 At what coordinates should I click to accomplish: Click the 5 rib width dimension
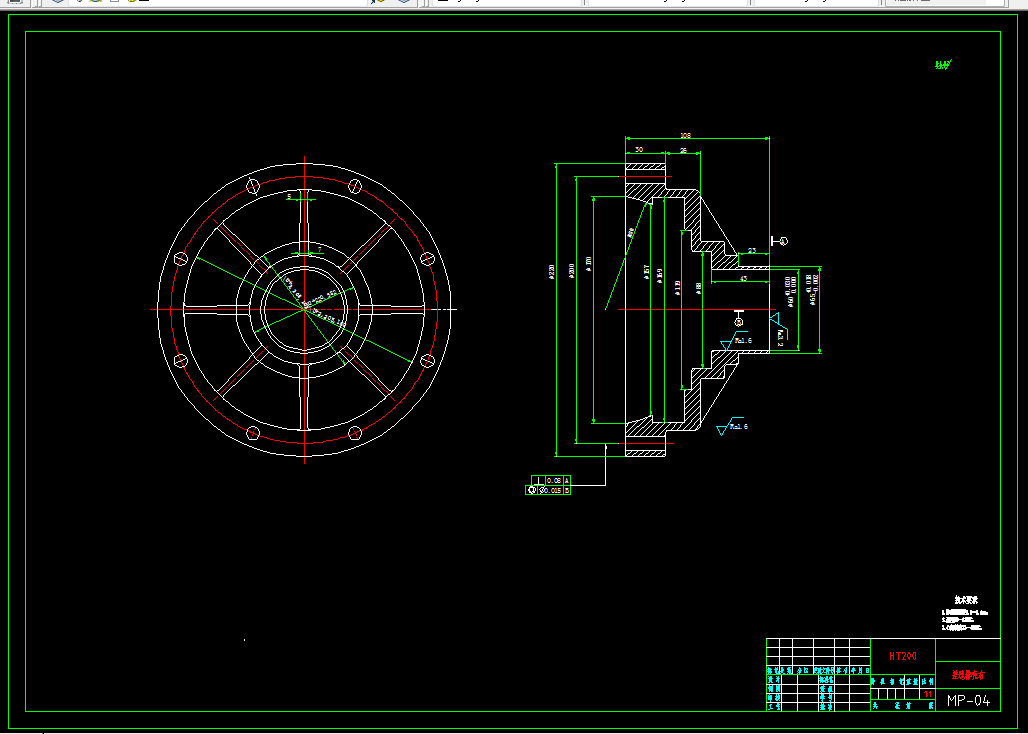pos(289,196)
